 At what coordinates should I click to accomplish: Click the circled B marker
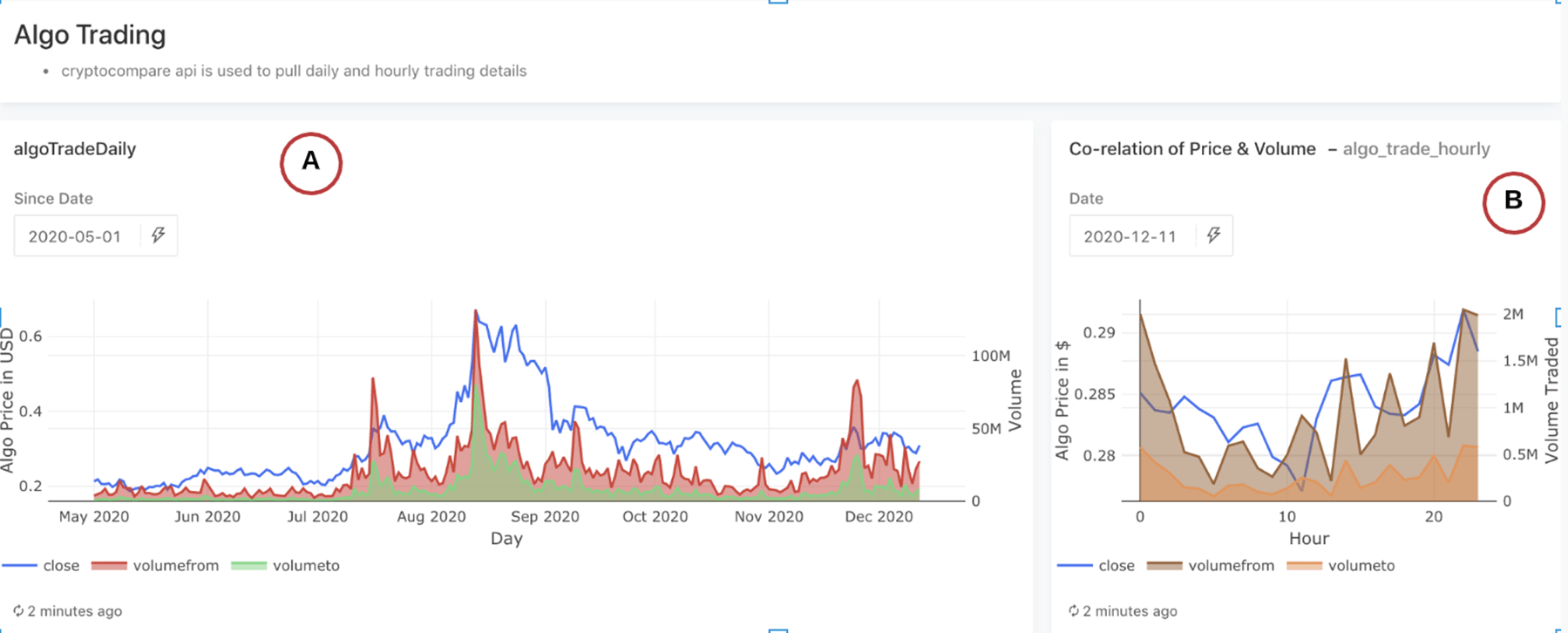(1513, 202)
